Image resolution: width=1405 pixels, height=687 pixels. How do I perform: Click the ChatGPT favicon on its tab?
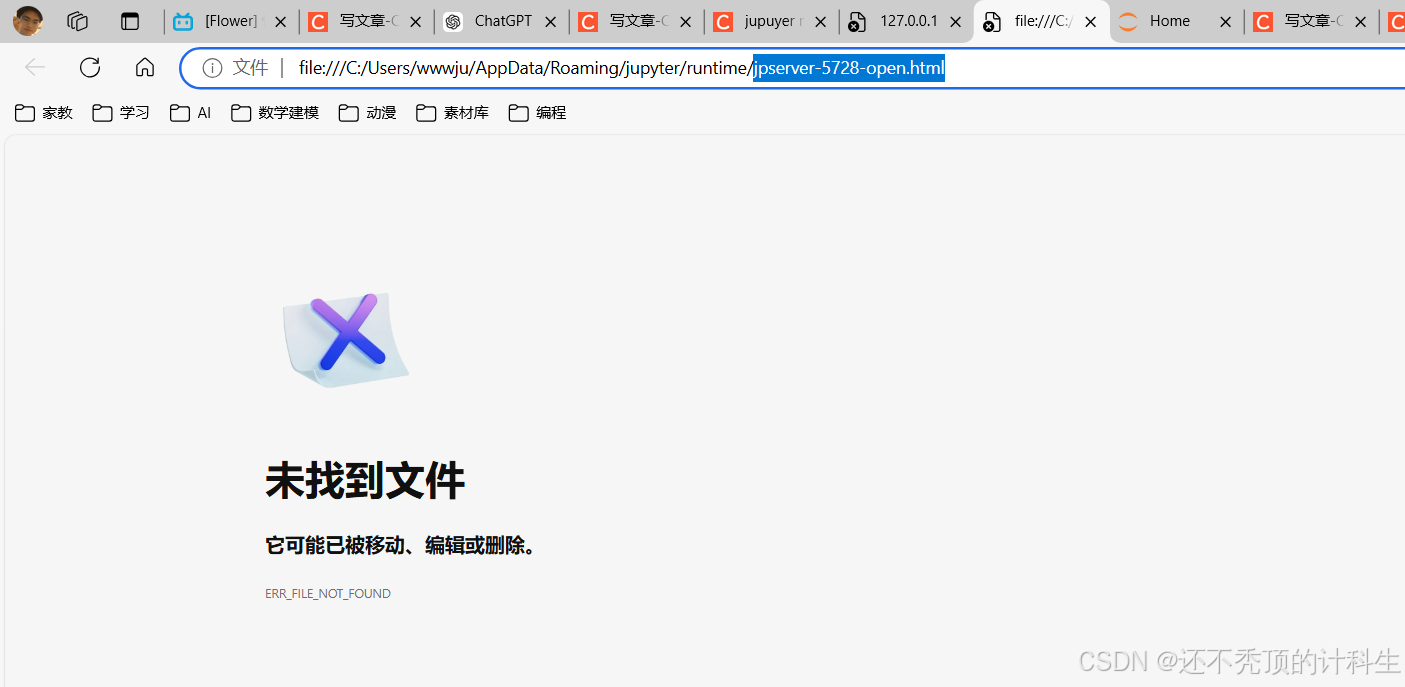coord(452,20)
